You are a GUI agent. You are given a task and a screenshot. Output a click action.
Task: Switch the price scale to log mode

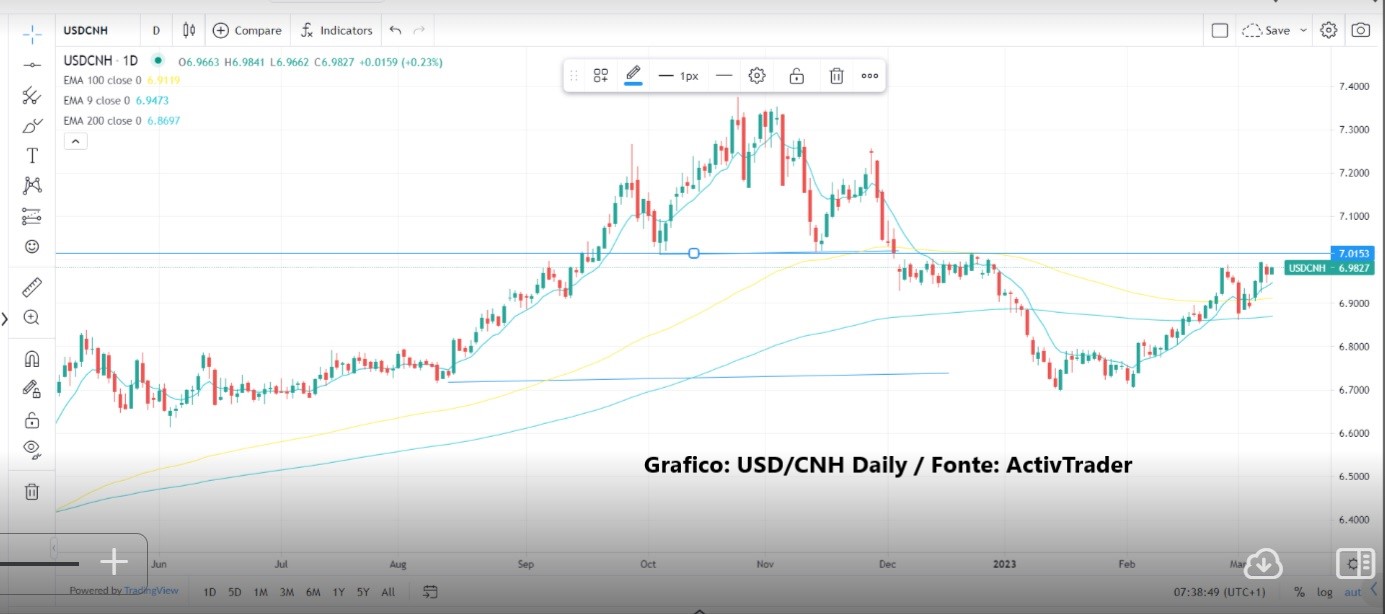click(1325, 592)
